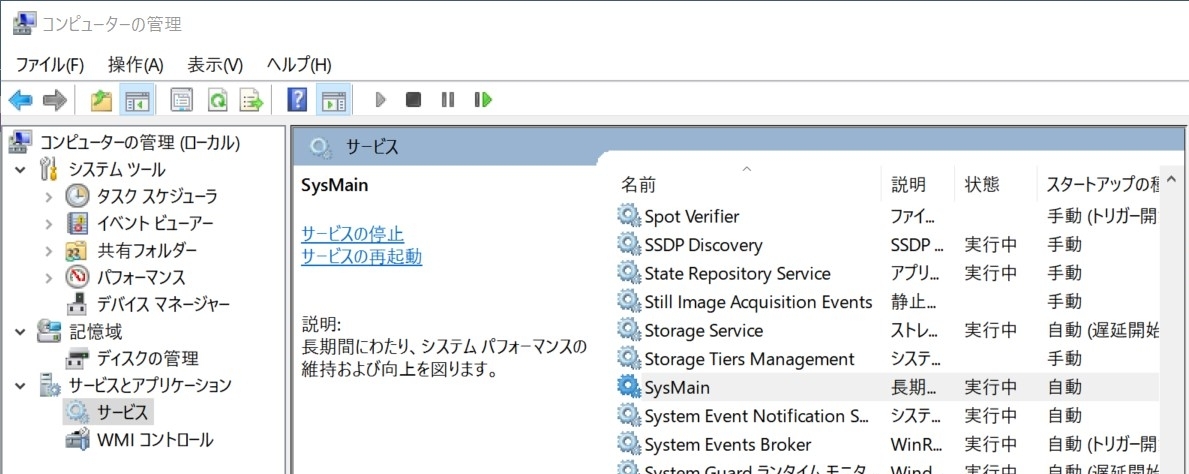Click the Start service play icon

click(x=381, y=99)
